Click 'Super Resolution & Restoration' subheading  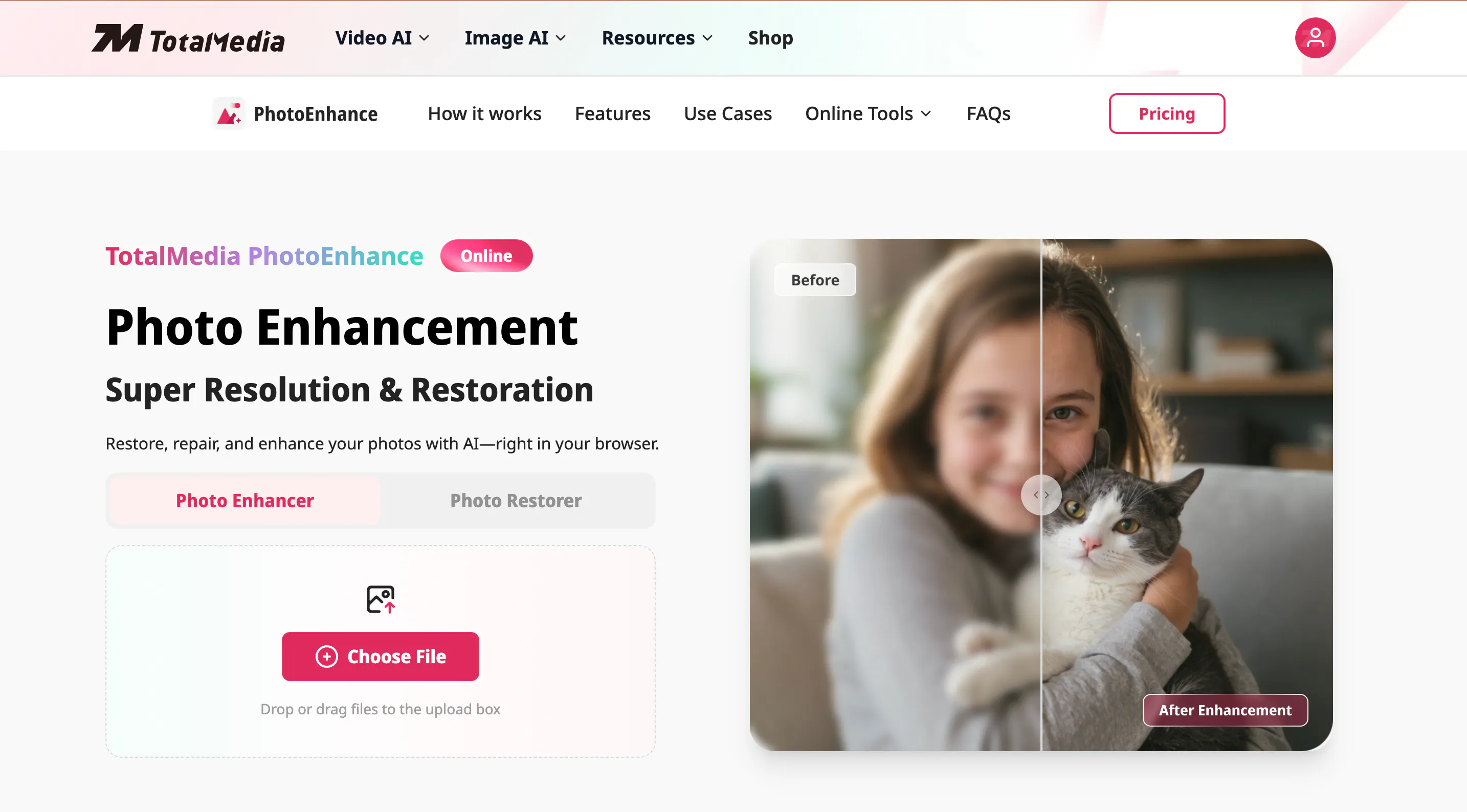coord(349,390)
